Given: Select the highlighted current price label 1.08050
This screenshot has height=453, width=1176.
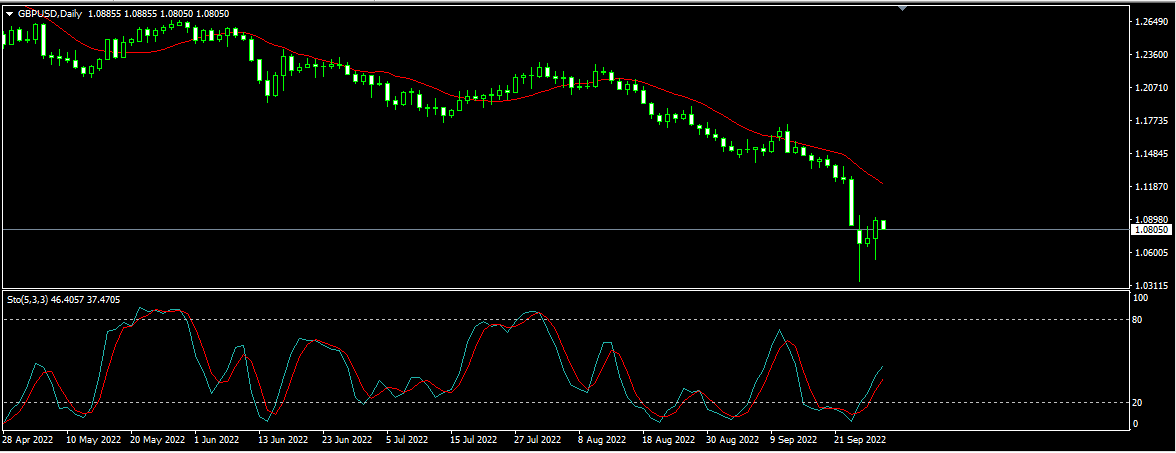Looking at the screenshot, I should pos(1150,230).
